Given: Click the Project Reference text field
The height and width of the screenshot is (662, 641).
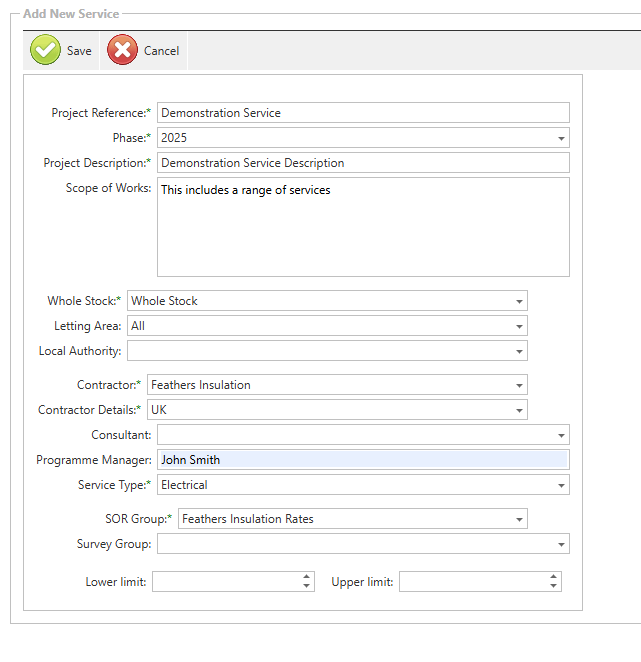Looking at the screenshot, I should (x=363, y=113).
